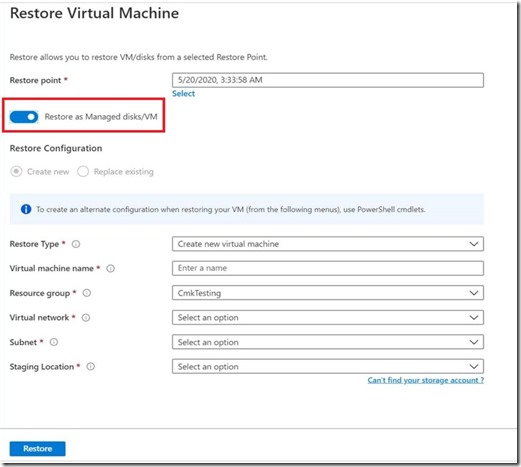Image resolution: width=521 pixels, height=467 pixels.
Task: Click the Select link under Restore point
Action: coord(183,94)
